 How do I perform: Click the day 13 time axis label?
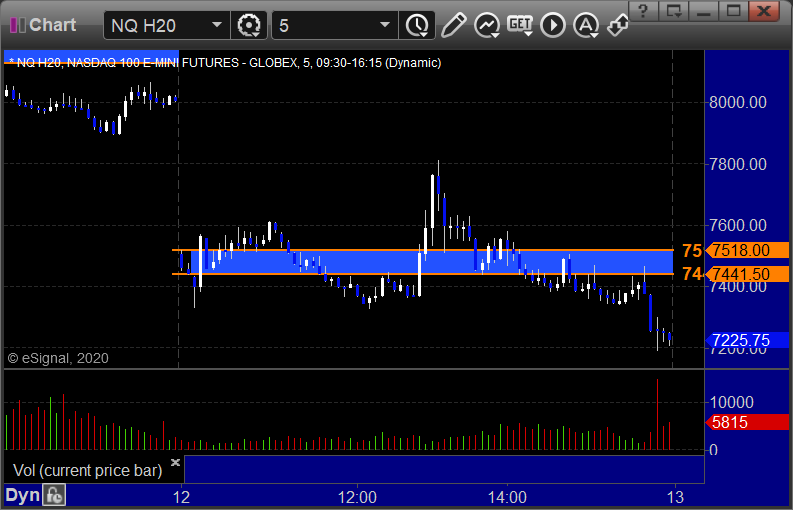click(x=676, y=497)
